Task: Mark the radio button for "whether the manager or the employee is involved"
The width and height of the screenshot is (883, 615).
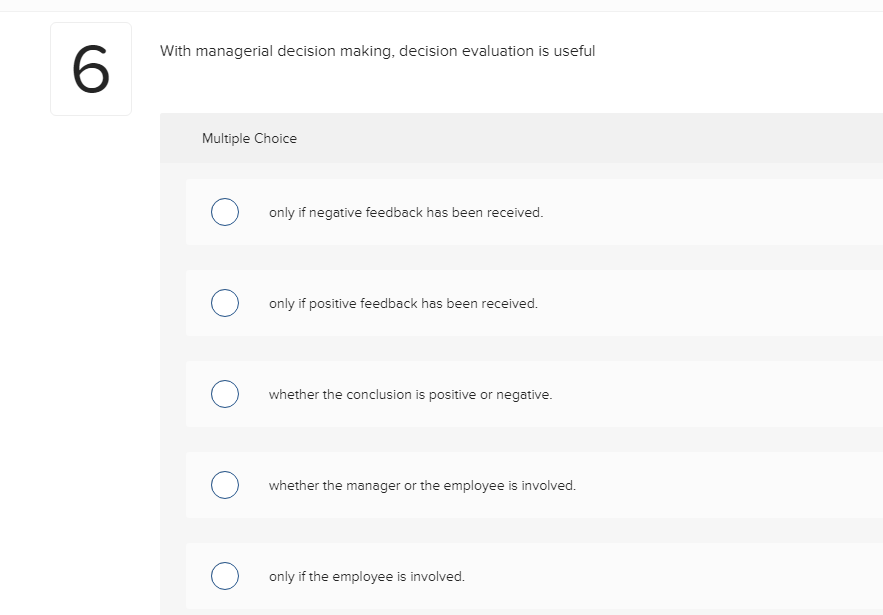Action: tap(225, 485)
